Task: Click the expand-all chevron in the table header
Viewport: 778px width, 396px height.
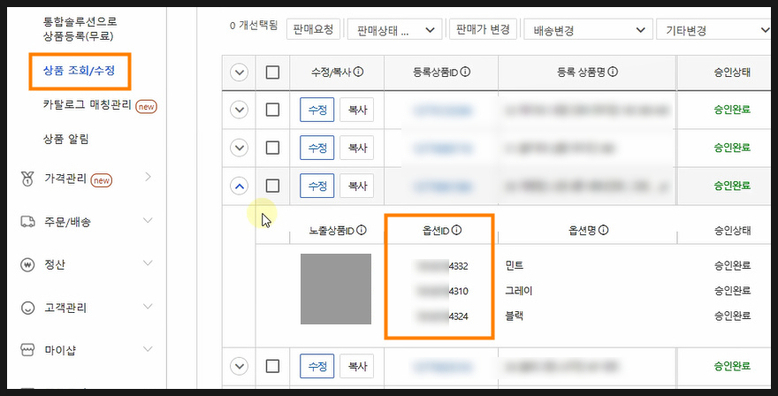Action: click(239, 72)
